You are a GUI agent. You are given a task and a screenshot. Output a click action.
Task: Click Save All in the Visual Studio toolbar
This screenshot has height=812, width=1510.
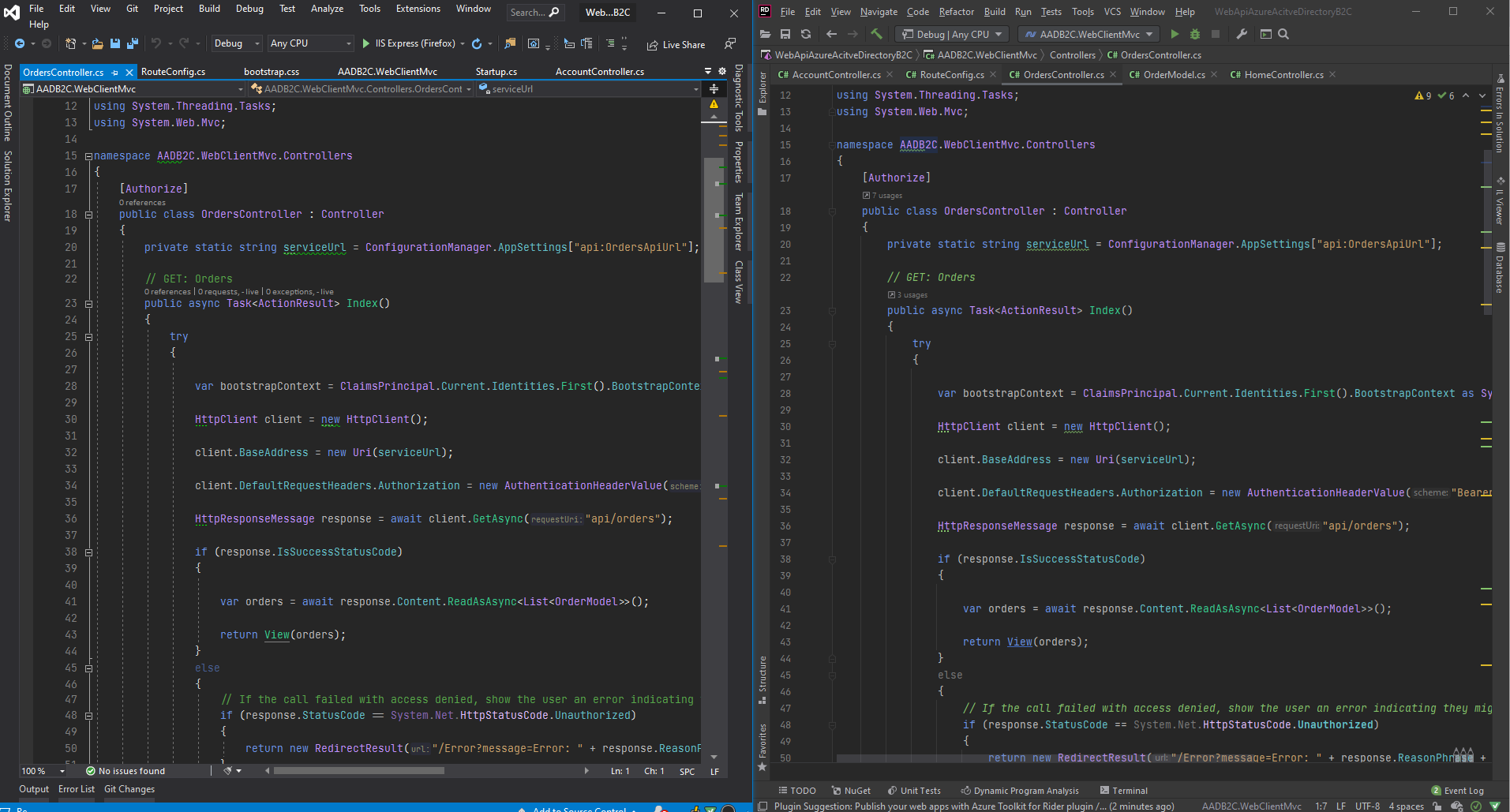coord(132,43)
